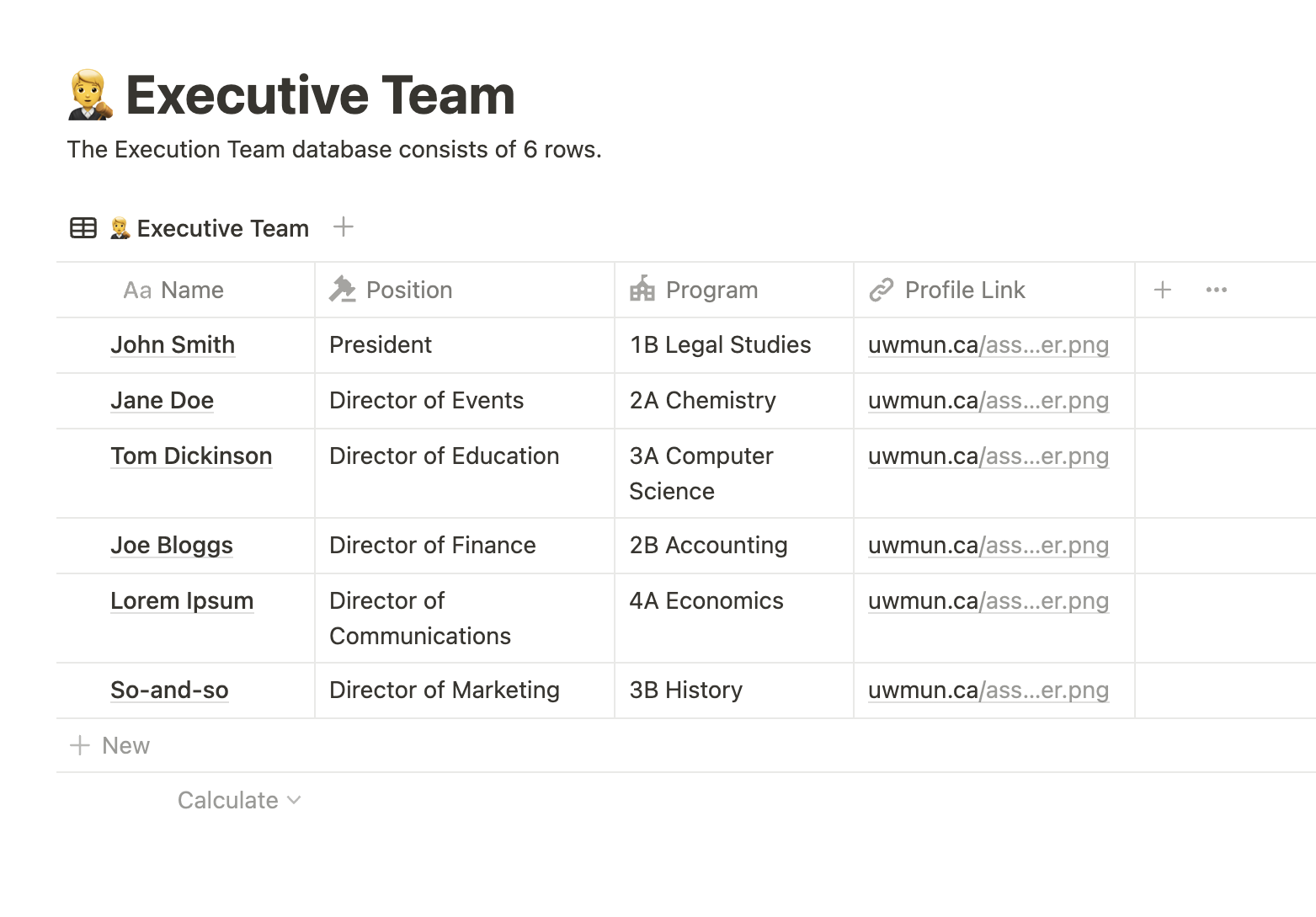Open the Jane Doe page
This screenshot has height=917, width=1316.
(x=163, y=401)
